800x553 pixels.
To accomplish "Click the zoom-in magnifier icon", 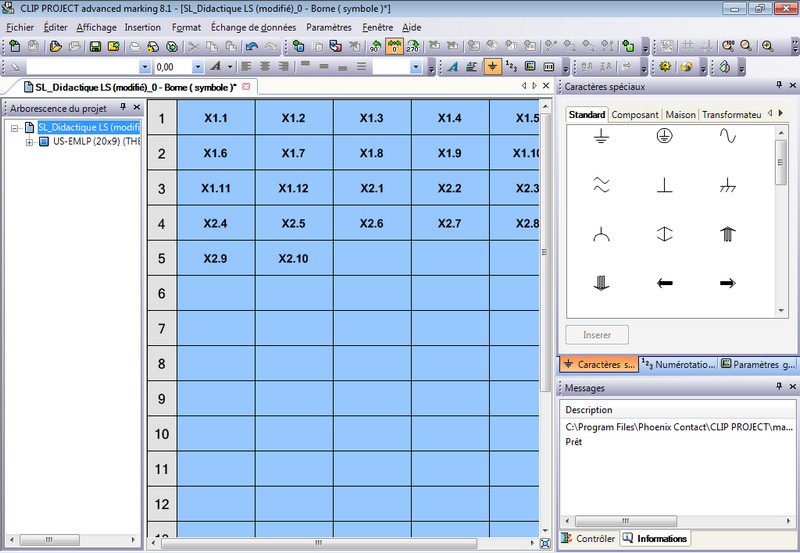I will click(768, 47).
